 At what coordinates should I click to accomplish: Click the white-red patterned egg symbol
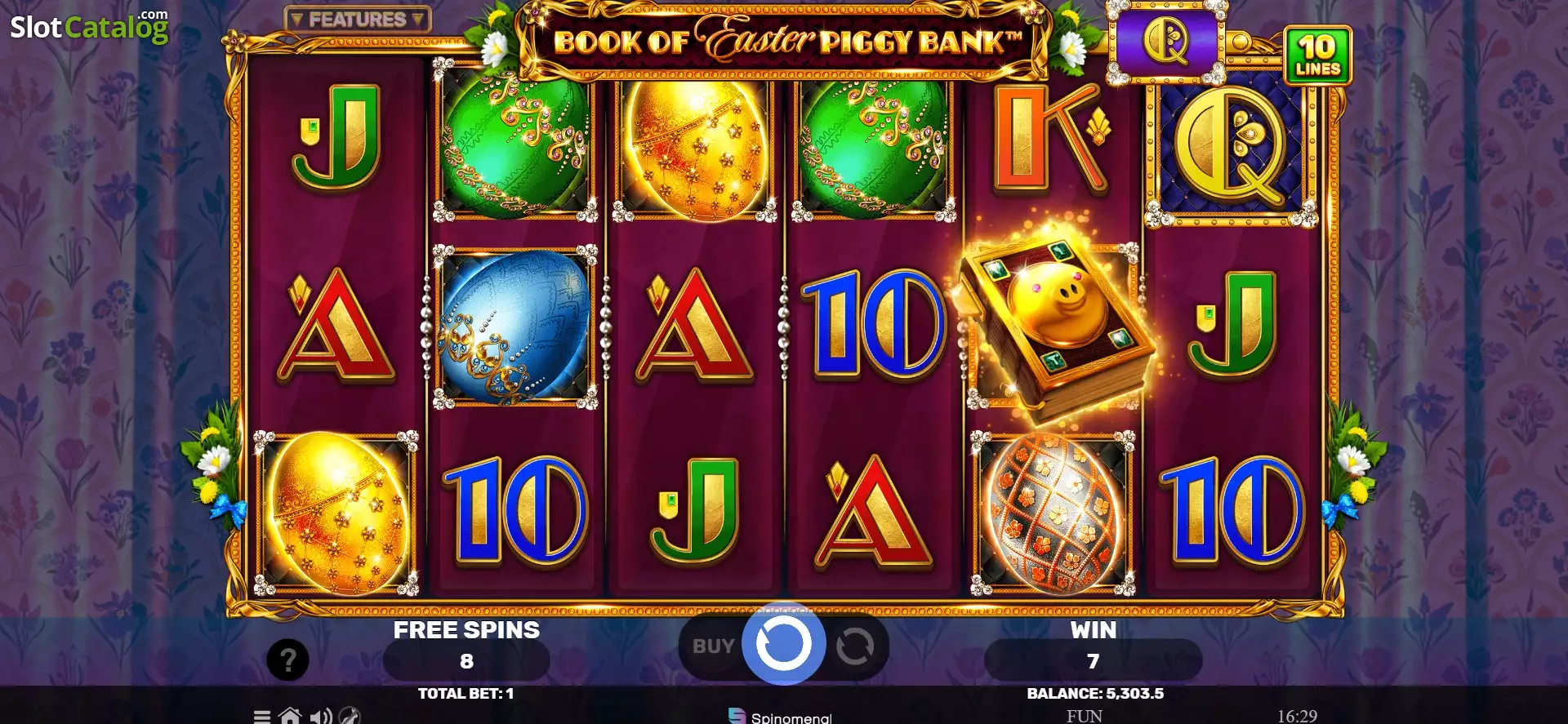[1053, 513]
